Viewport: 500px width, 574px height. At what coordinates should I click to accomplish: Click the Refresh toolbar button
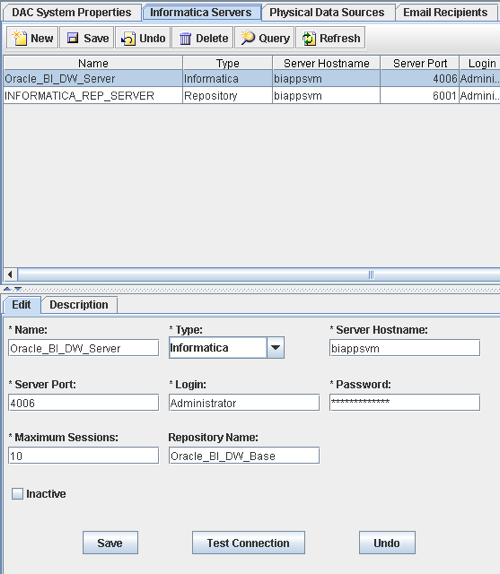point(330,38)
